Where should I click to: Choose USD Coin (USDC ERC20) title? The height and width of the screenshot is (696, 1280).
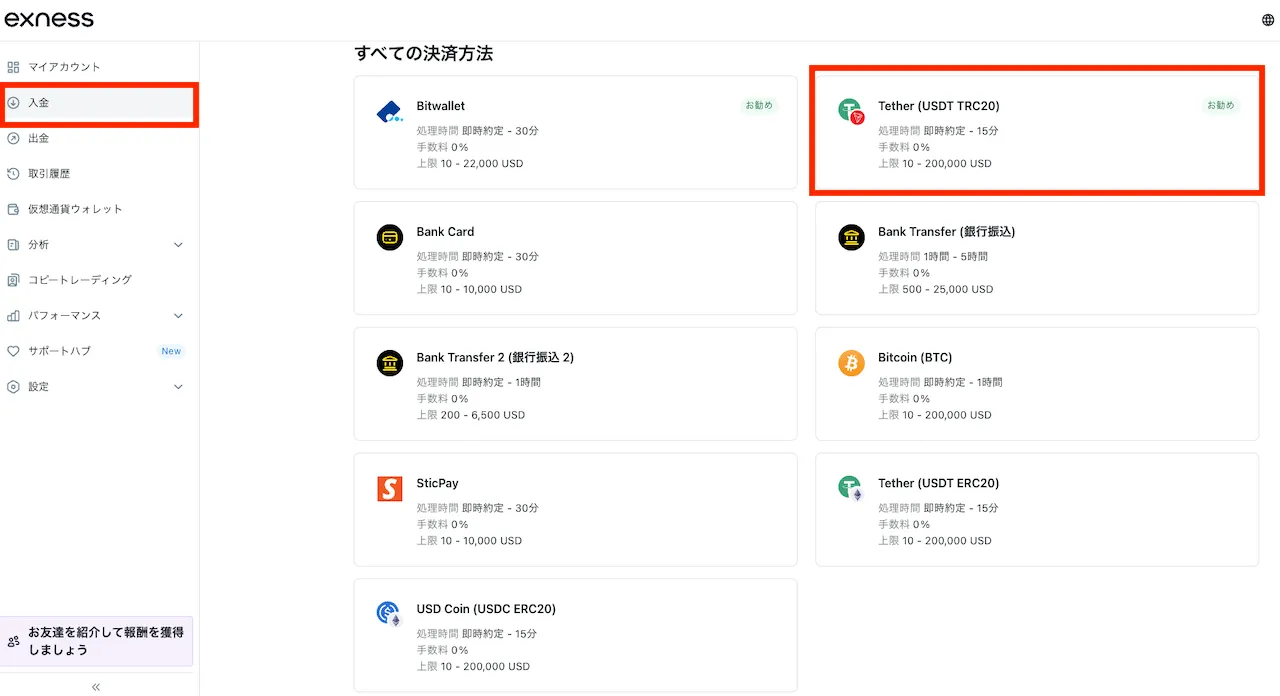pyautogui.click(x=486, y=609)
